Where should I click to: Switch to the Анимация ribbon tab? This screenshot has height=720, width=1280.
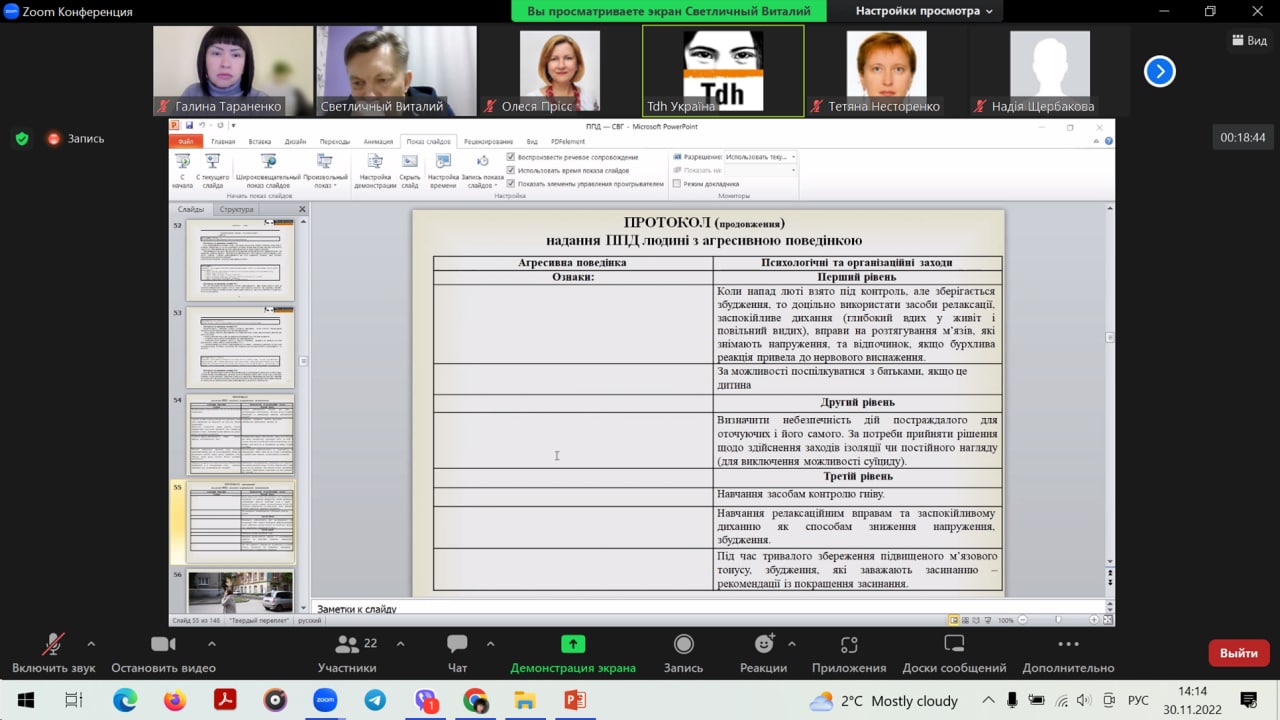(x=378, y=142)
